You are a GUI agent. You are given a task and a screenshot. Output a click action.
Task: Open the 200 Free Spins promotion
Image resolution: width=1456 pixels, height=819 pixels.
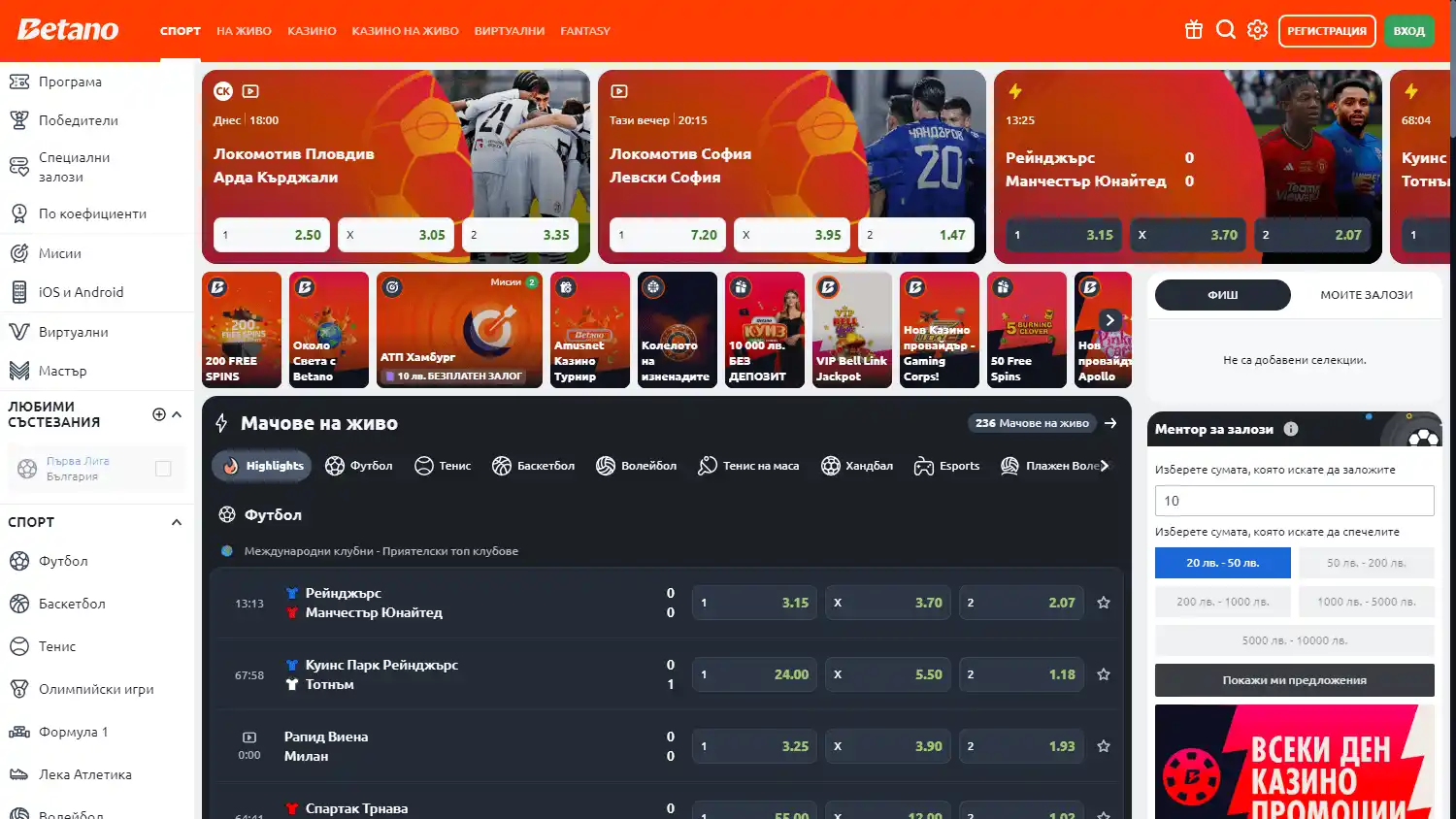[x=242, y=330]
